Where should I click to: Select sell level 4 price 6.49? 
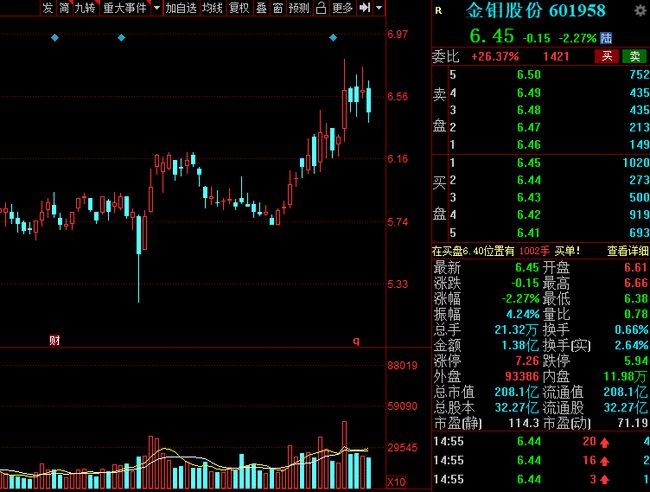tap(529, 92)
